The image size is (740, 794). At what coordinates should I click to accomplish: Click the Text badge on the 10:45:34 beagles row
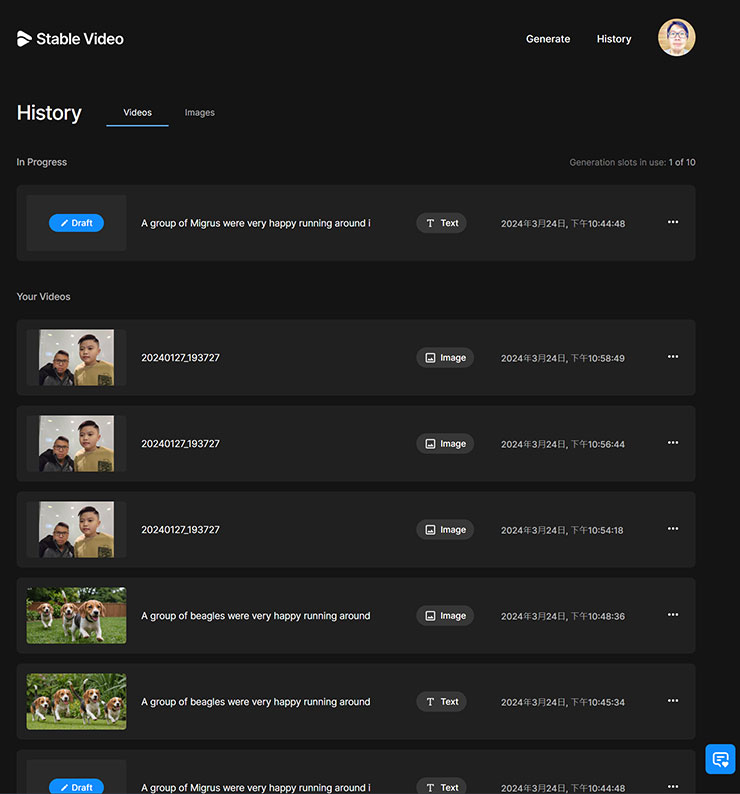point(441,702)
